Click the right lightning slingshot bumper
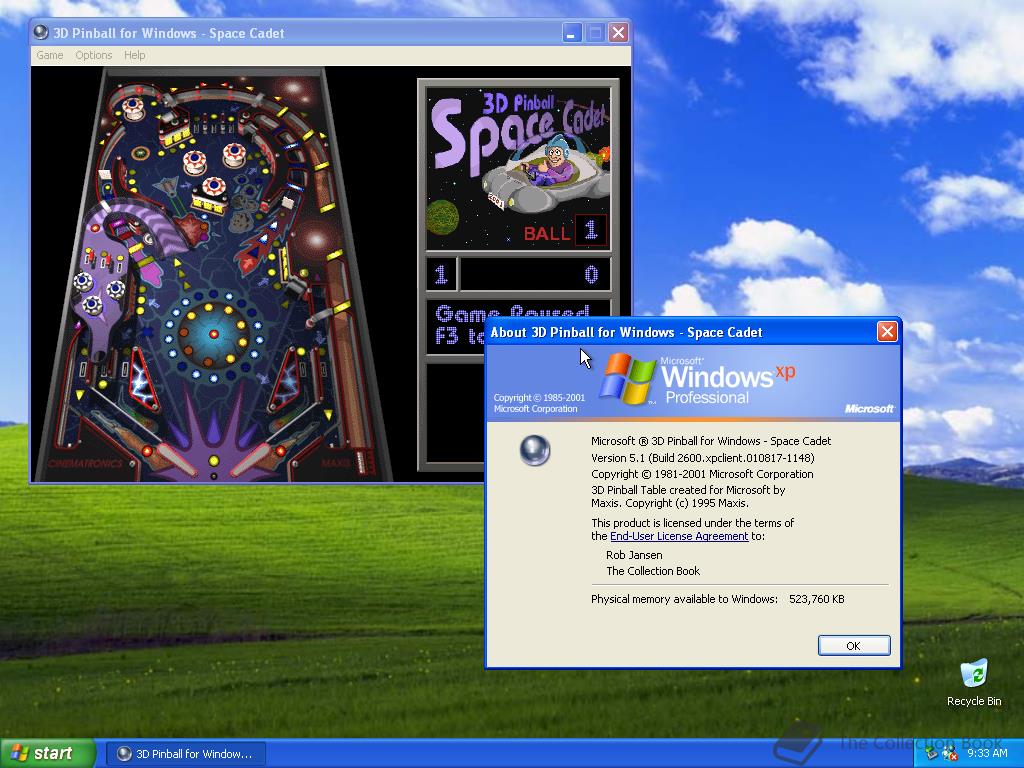1024x768 pixels. (x=285, y=379)
